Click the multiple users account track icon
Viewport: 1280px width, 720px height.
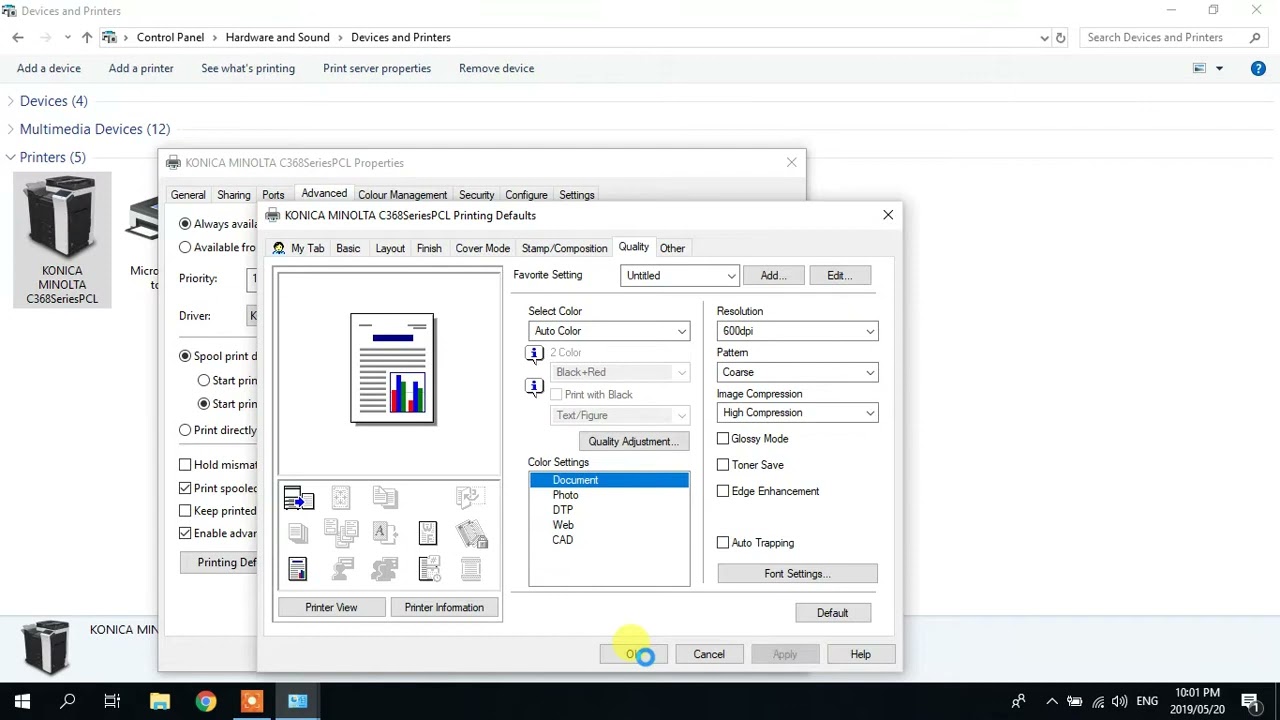[385, 569]
